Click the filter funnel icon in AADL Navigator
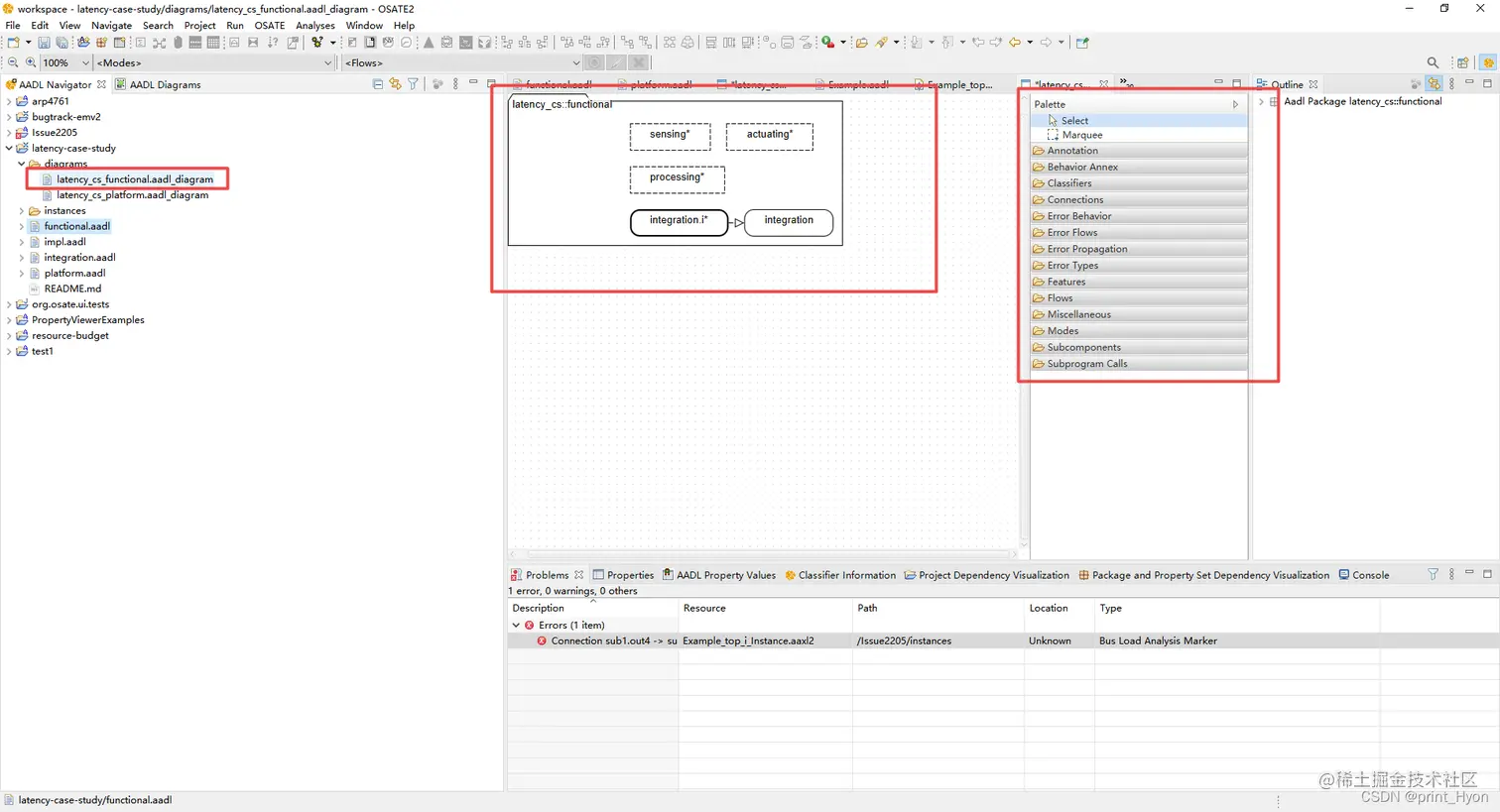 point(413,84)
